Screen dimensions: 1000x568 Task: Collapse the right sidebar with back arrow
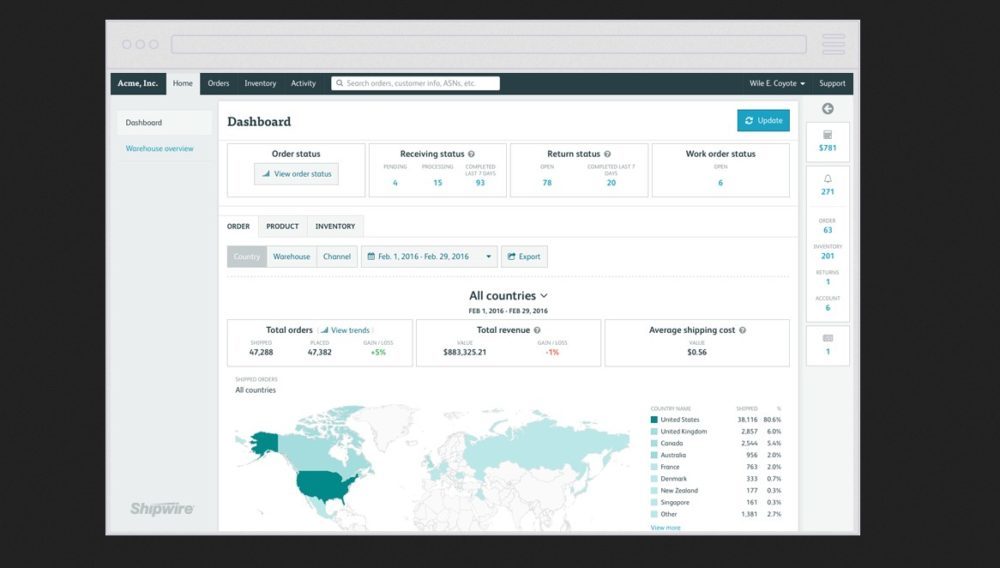point(827,108)
